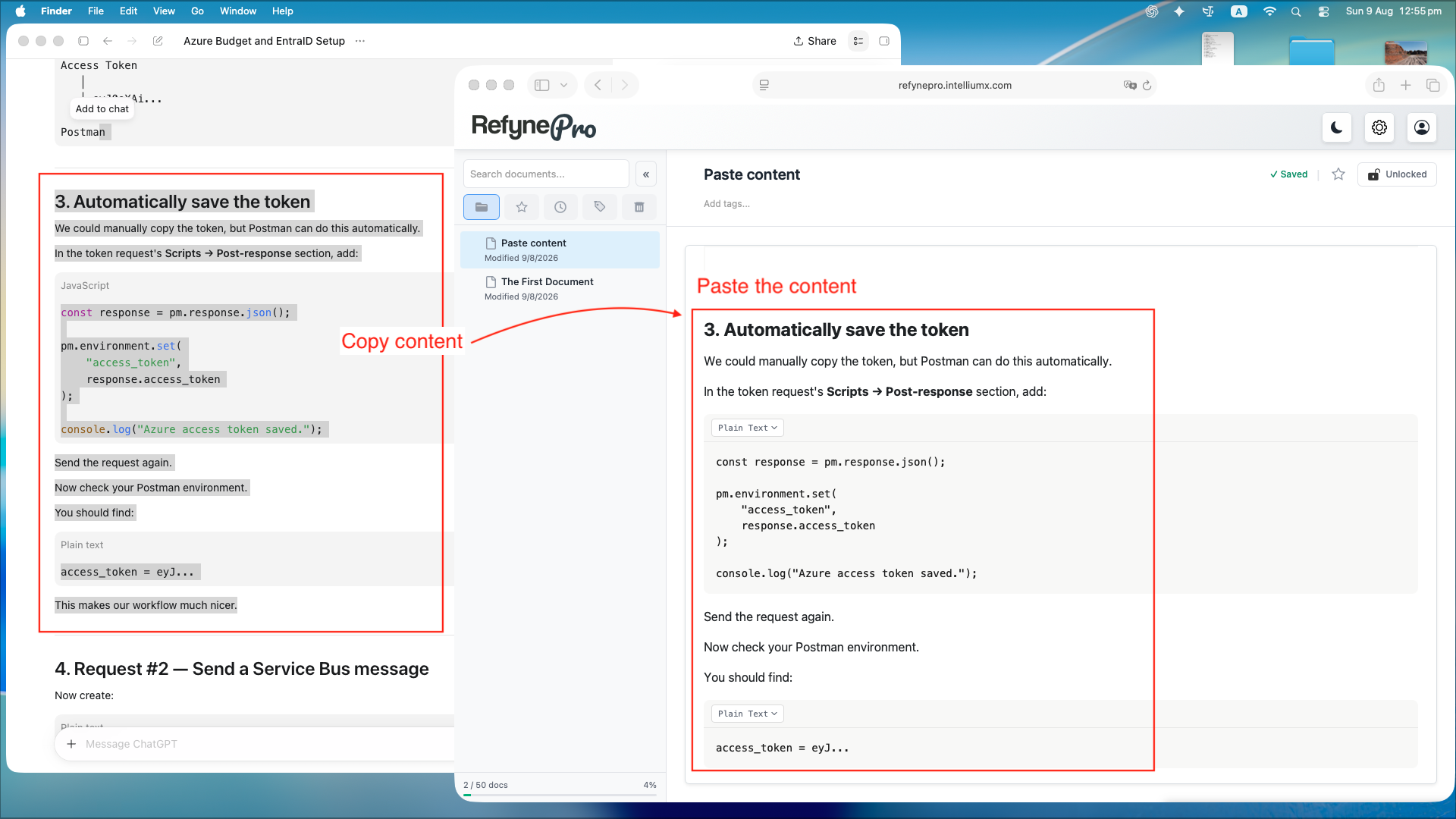Open the page settings icon in address bar

pos(764,85)
